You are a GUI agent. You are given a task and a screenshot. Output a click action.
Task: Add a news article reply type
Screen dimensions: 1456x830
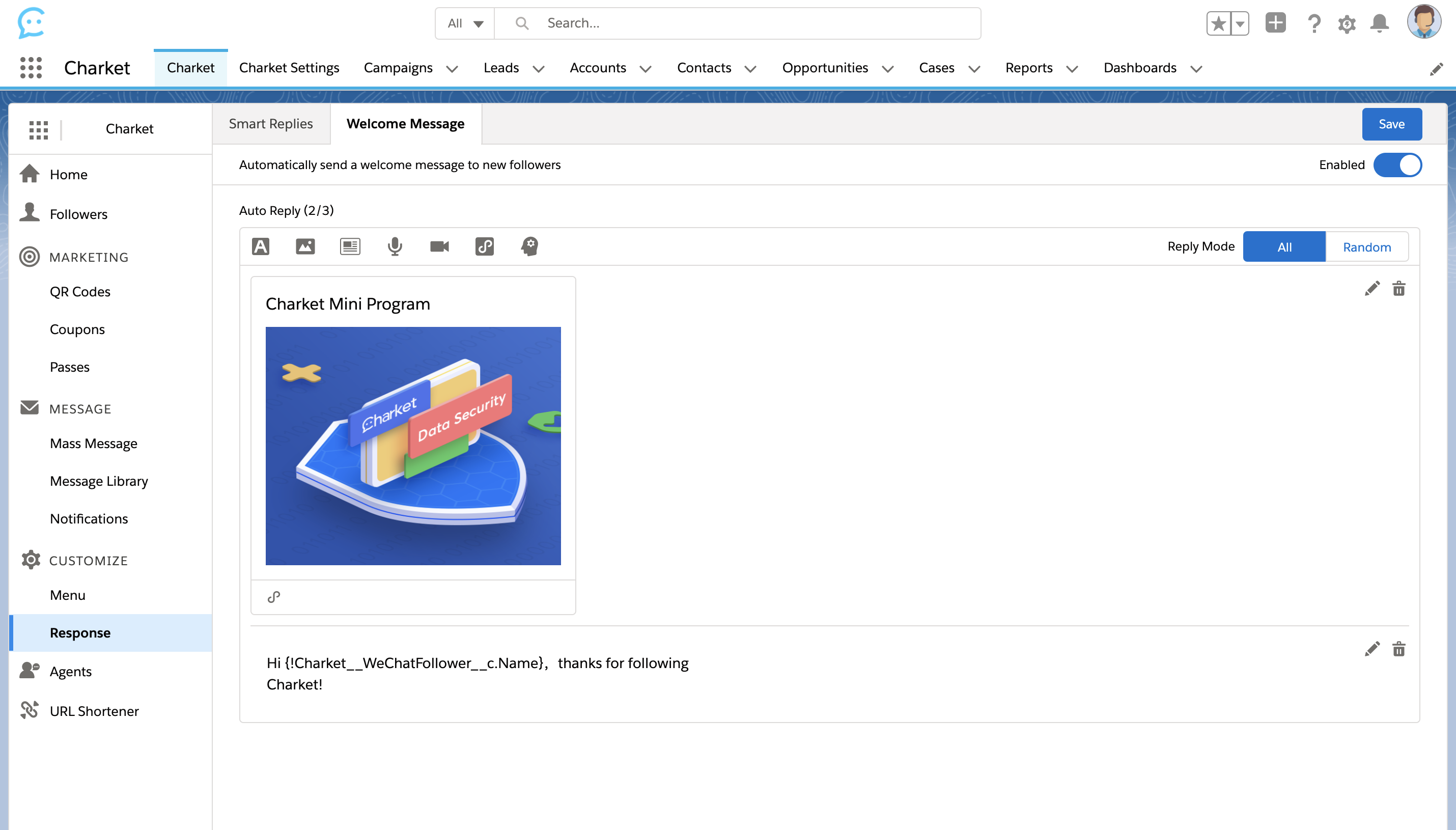coord(350,246)
